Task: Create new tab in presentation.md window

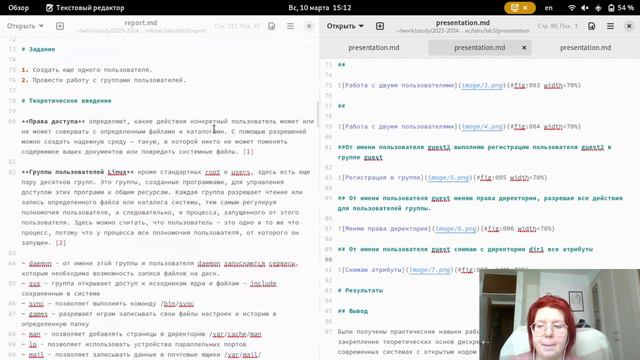Action: click(380, 26)
